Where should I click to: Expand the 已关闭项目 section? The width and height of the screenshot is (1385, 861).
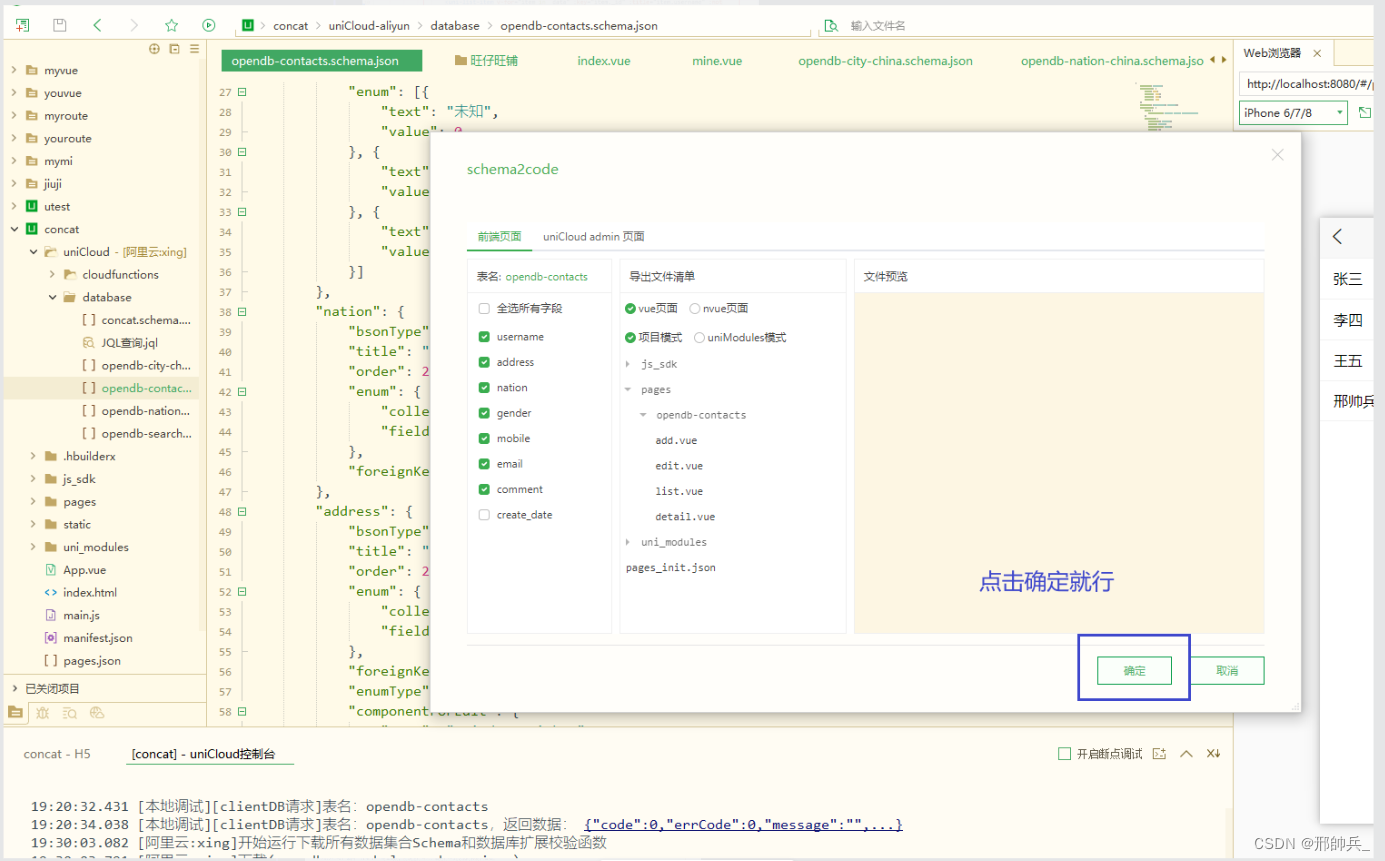[14, 688]
